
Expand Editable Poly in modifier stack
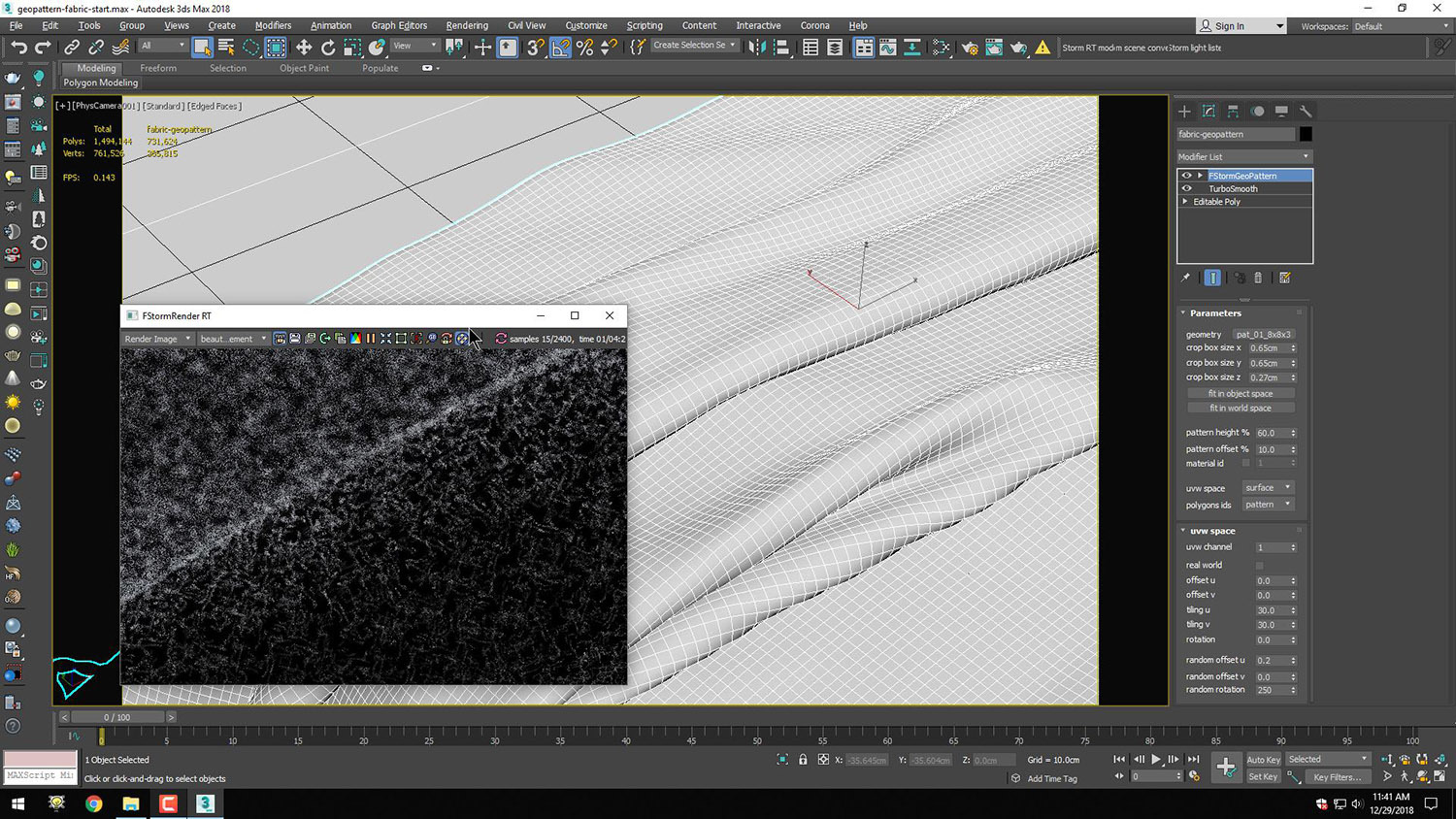point(1185,201)
